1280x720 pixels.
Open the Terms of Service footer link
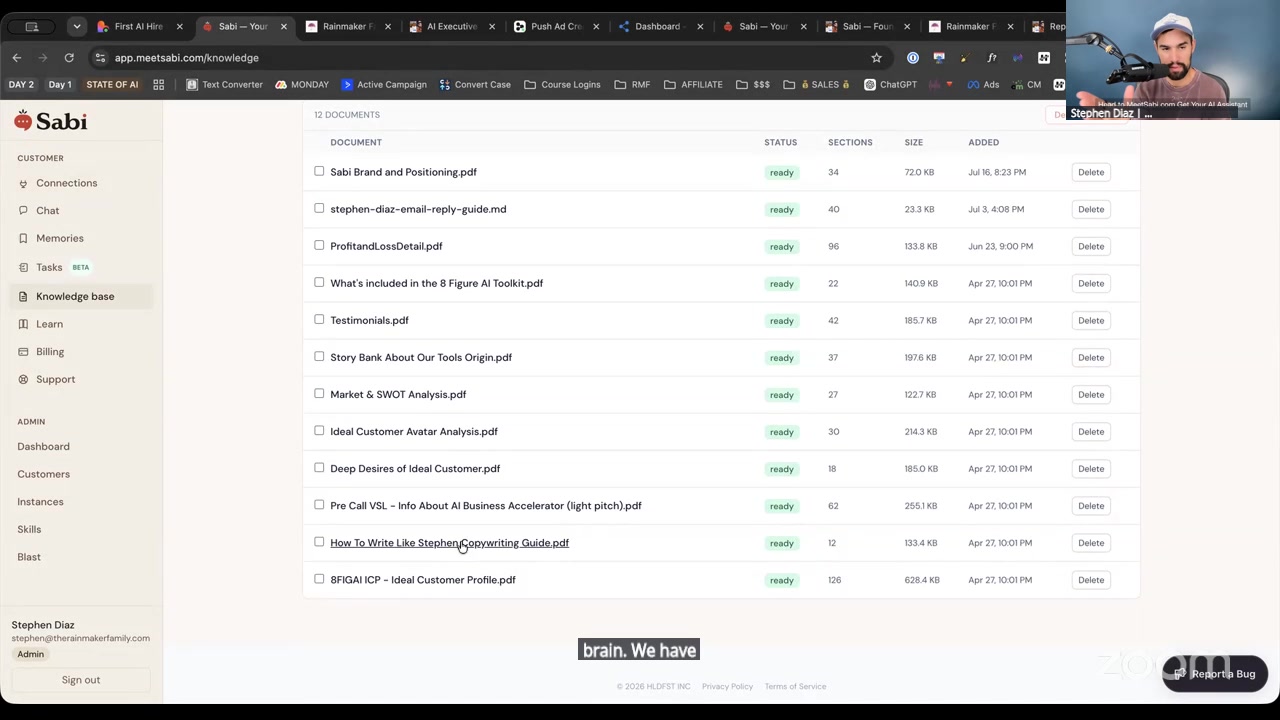click(795, 687)
